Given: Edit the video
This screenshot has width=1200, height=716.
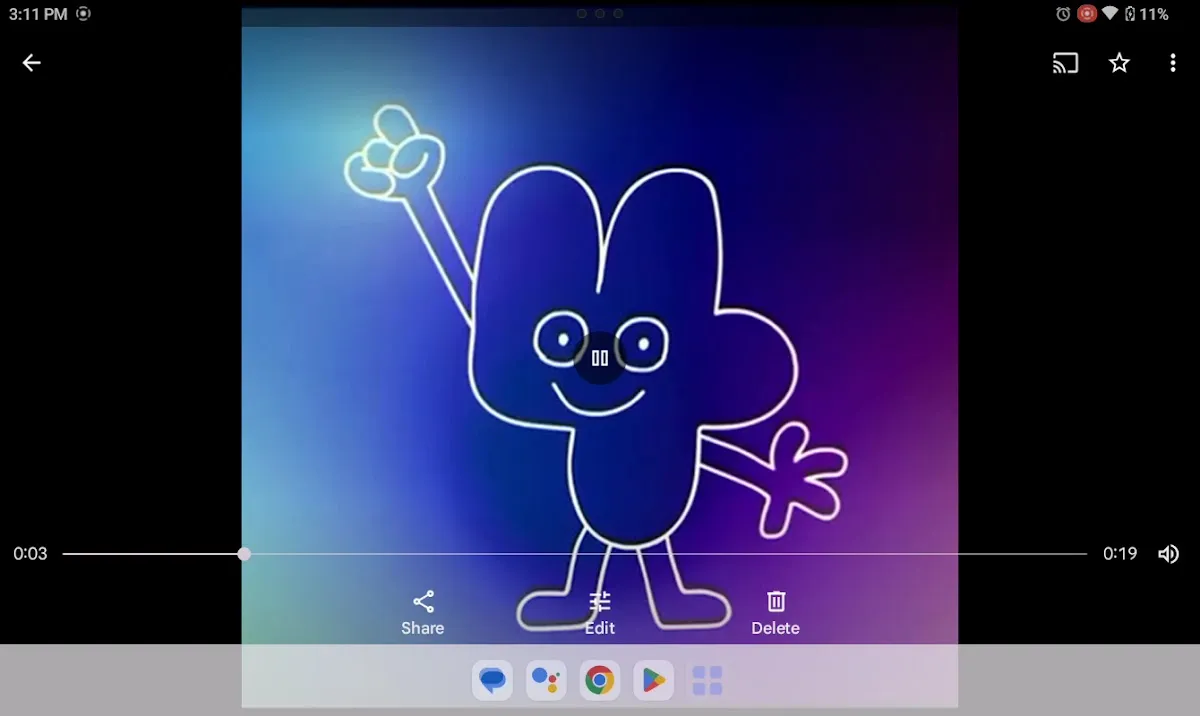Looking at the screenshot, I should [600, 613].
